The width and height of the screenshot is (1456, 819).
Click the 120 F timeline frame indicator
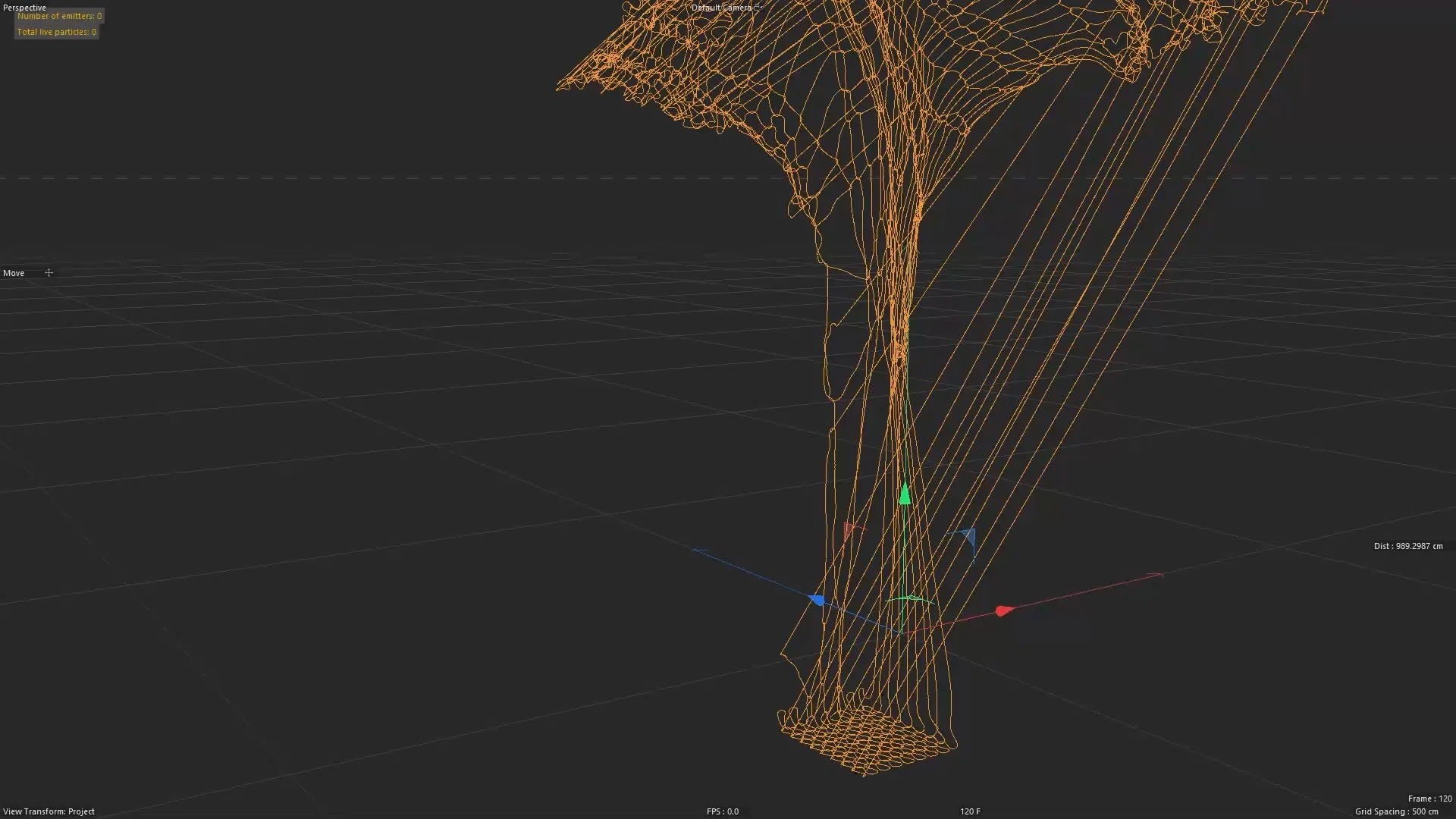pos(969,811)
